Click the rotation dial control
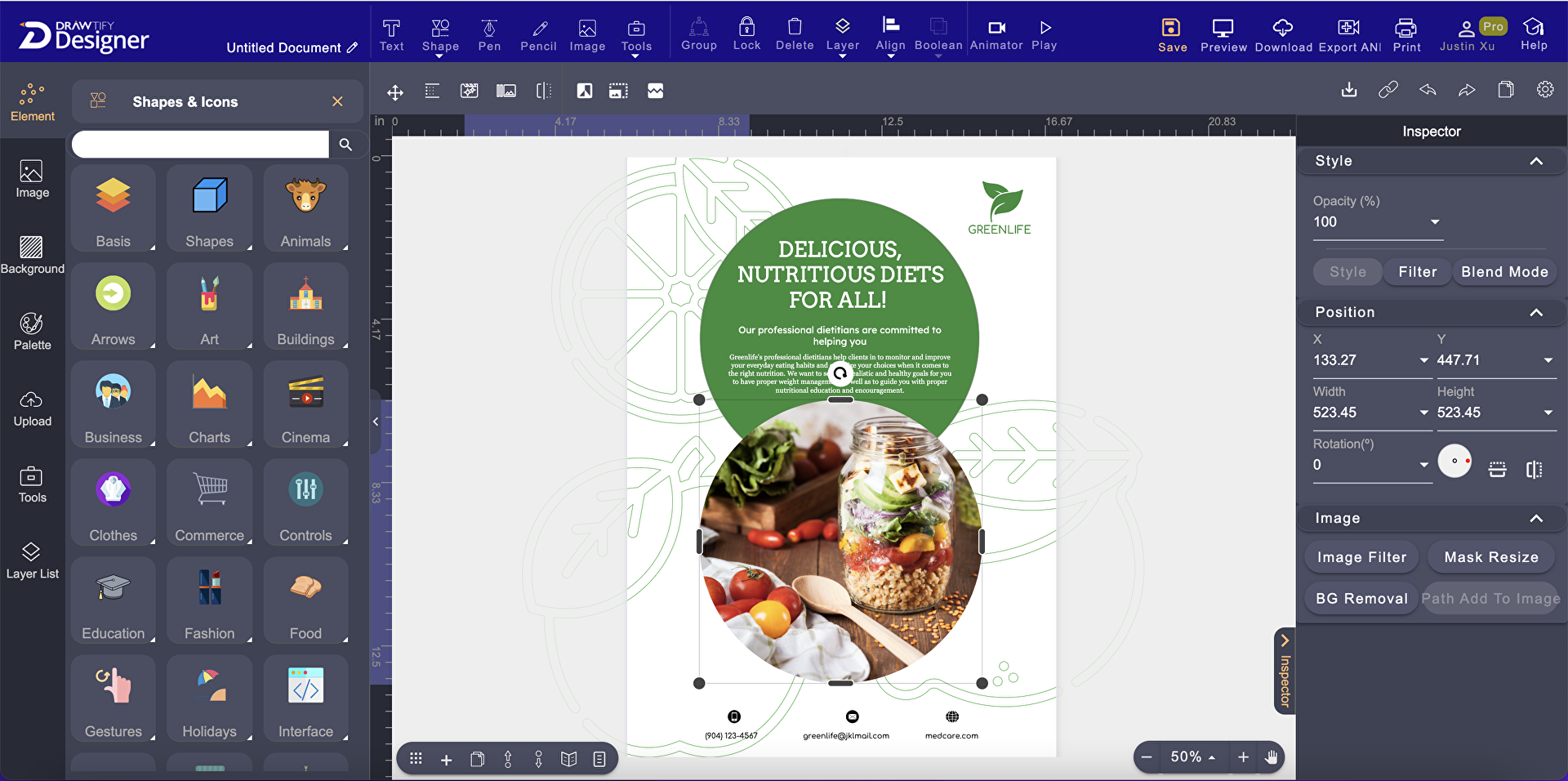Image resolution: width=1568 pixels, height=781 pixels. point(1454,461)
